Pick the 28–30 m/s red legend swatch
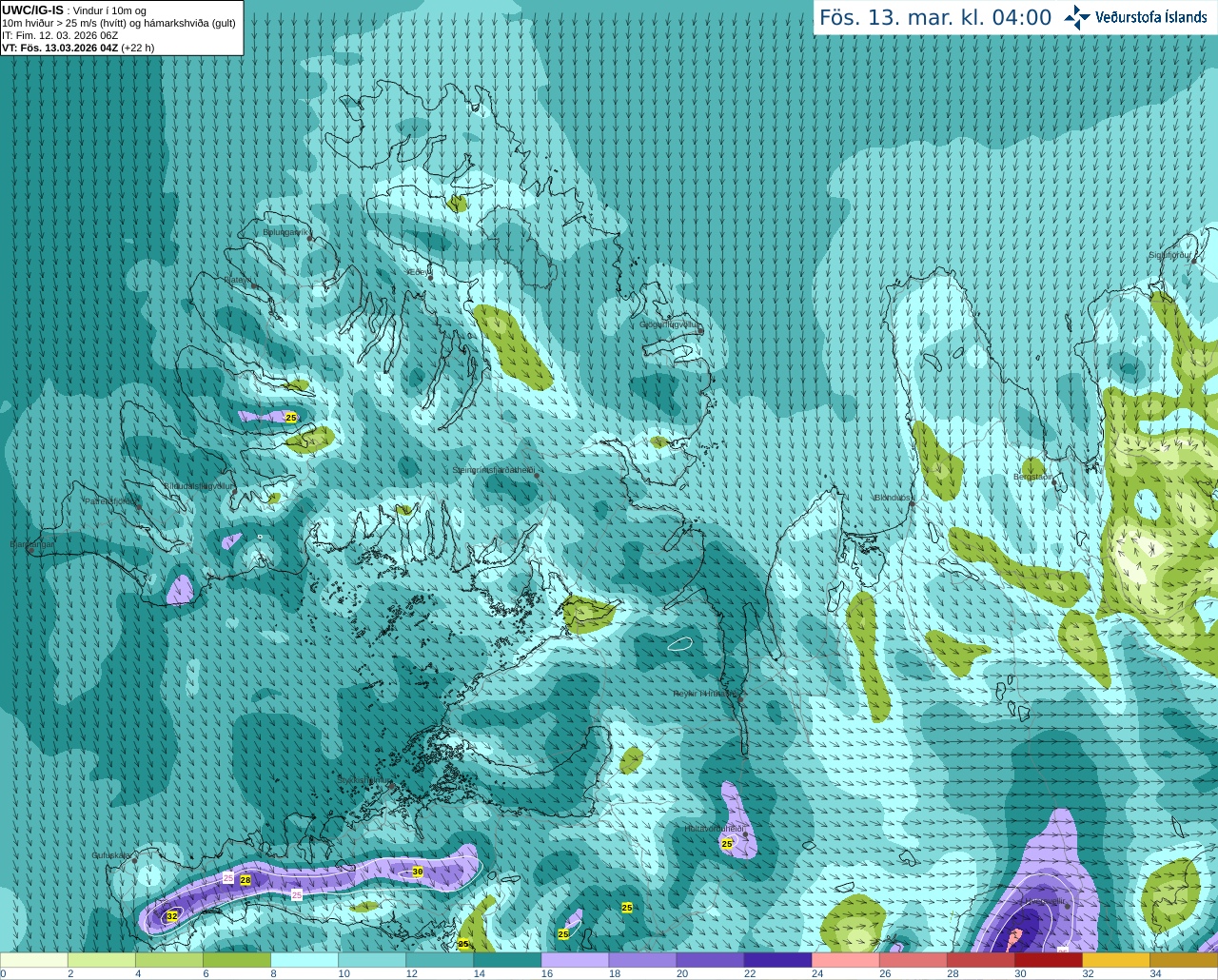This screenshot has width=1218, height=980. click(x=980, y=960)
